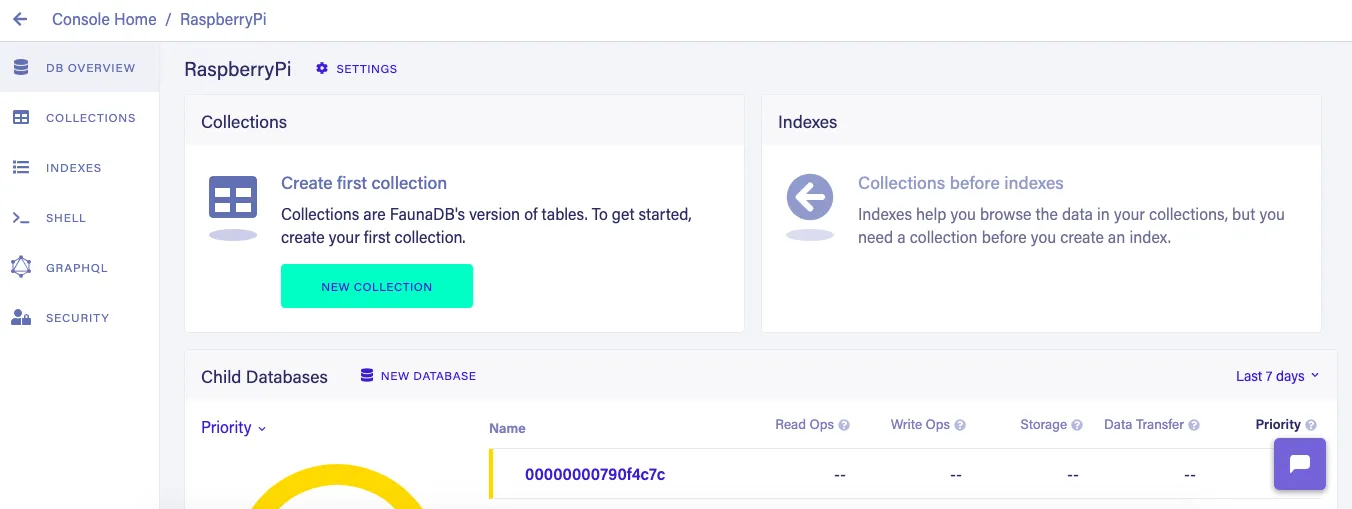Click the Storage help icon

coord(1077,425)
